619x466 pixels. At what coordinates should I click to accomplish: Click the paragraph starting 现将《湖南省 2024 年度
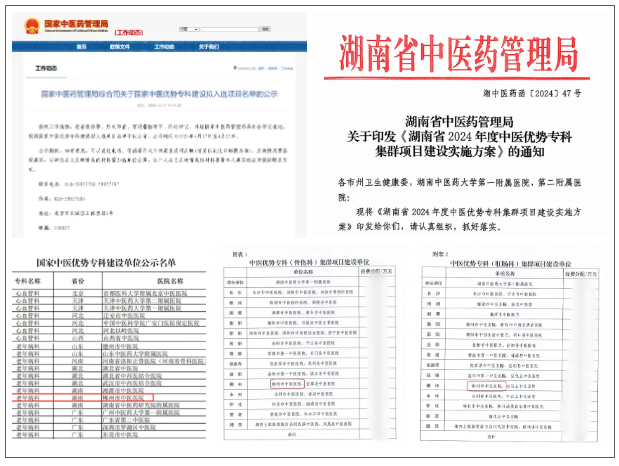pos(460,220)
